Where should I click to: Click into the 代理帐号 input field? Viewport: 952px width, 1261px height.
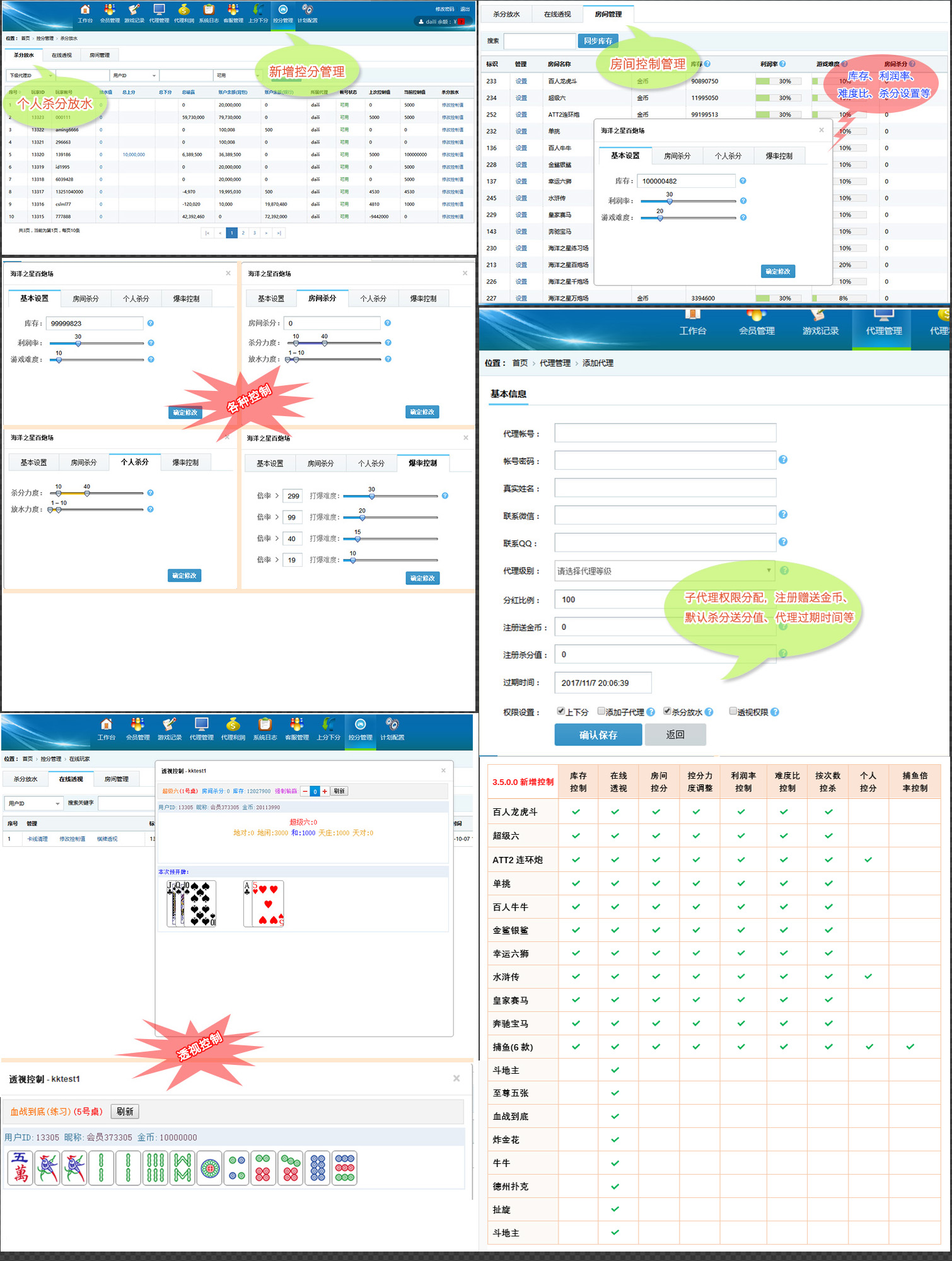pos(665,433)
